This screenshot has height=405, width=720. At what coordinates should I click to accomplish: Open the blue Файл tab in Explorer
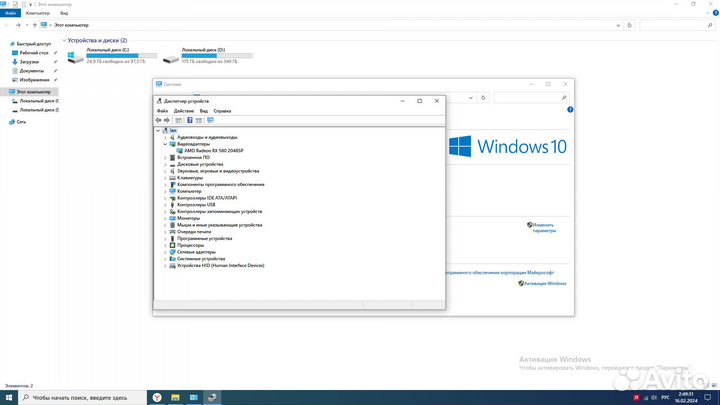(x=10, y=13)
